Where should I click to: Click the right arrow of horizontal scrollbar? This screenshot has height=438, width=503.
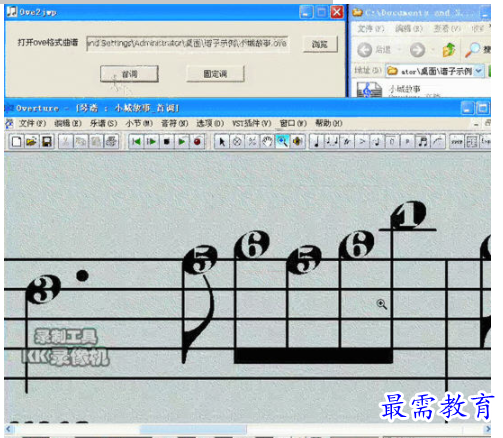click(487, 429)
